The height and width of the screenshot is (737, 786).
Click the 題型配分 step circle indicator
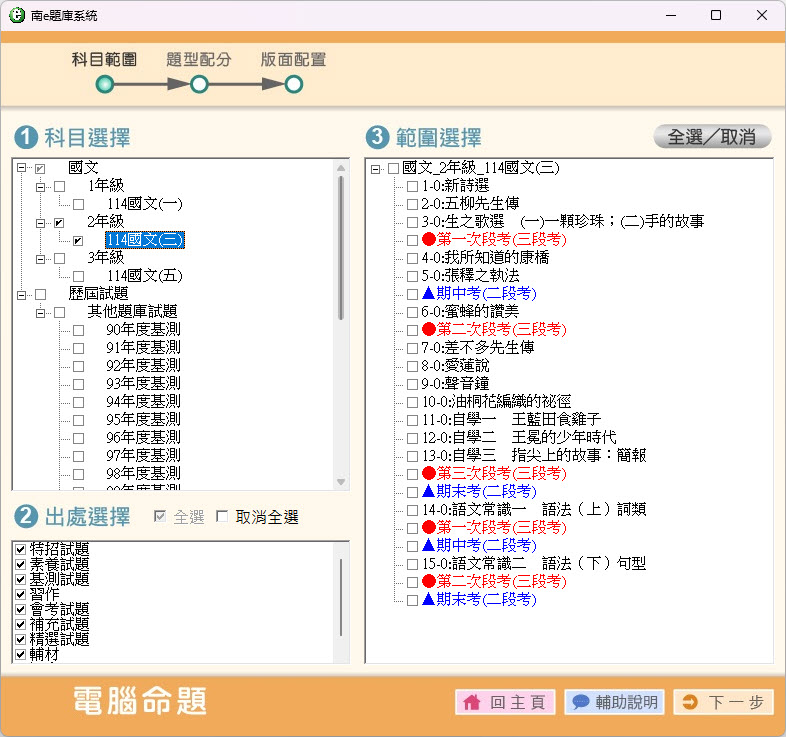[199, 84]
